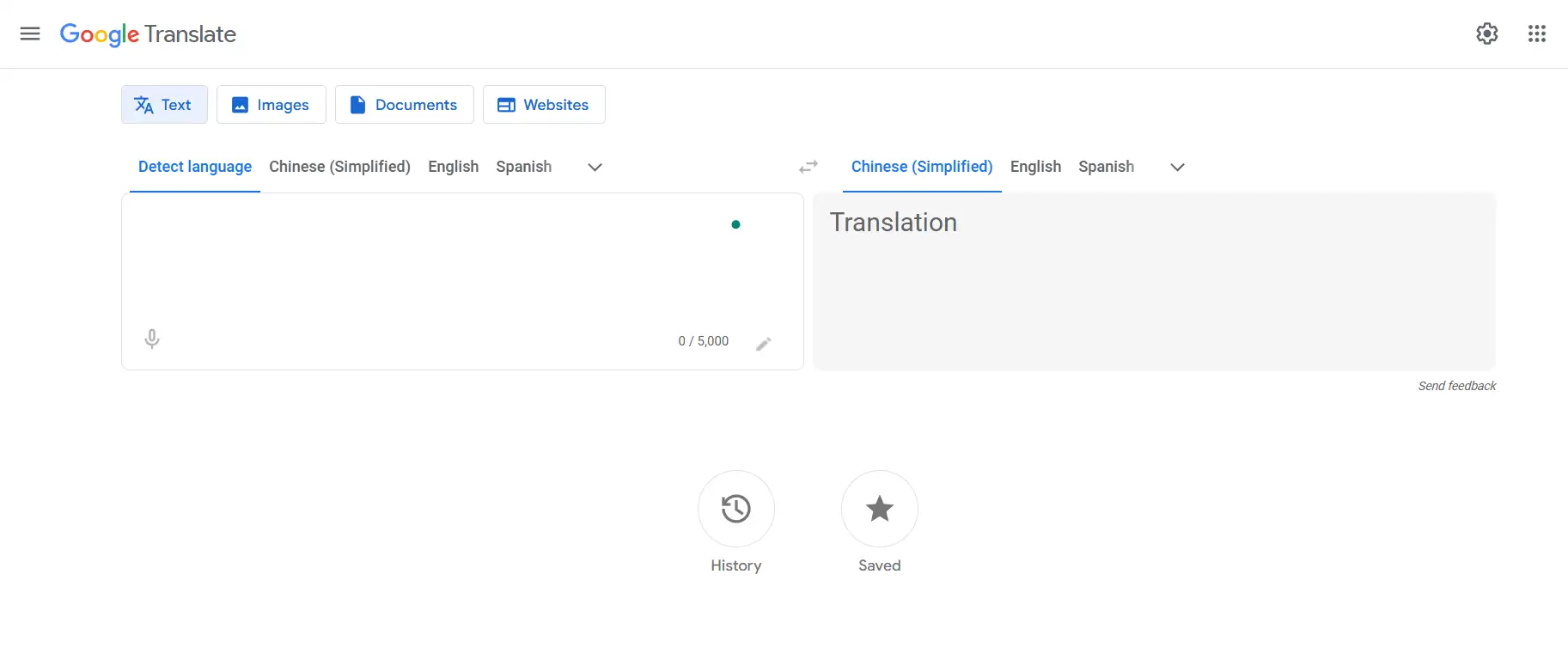
Task: Set target language to Spanish
Action: click(x=1107, y=167)
